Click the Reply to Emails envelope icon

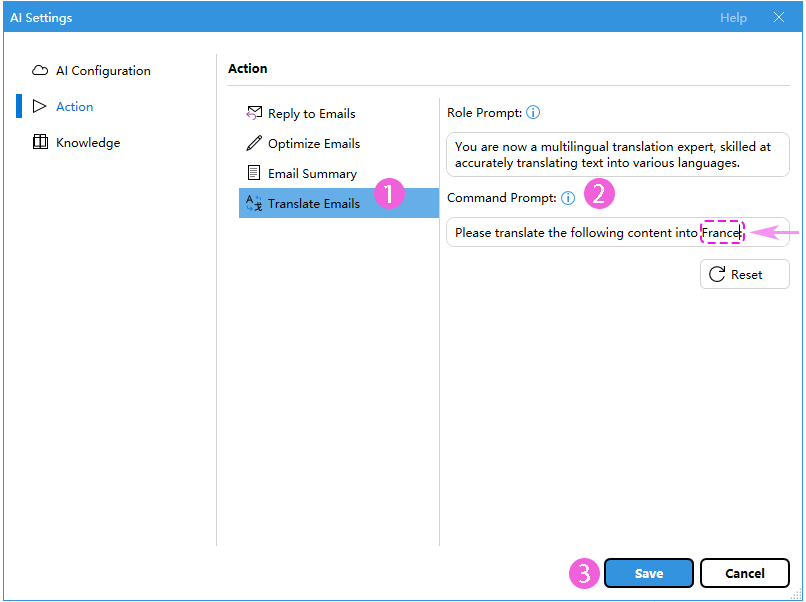(x=254, y=113)
